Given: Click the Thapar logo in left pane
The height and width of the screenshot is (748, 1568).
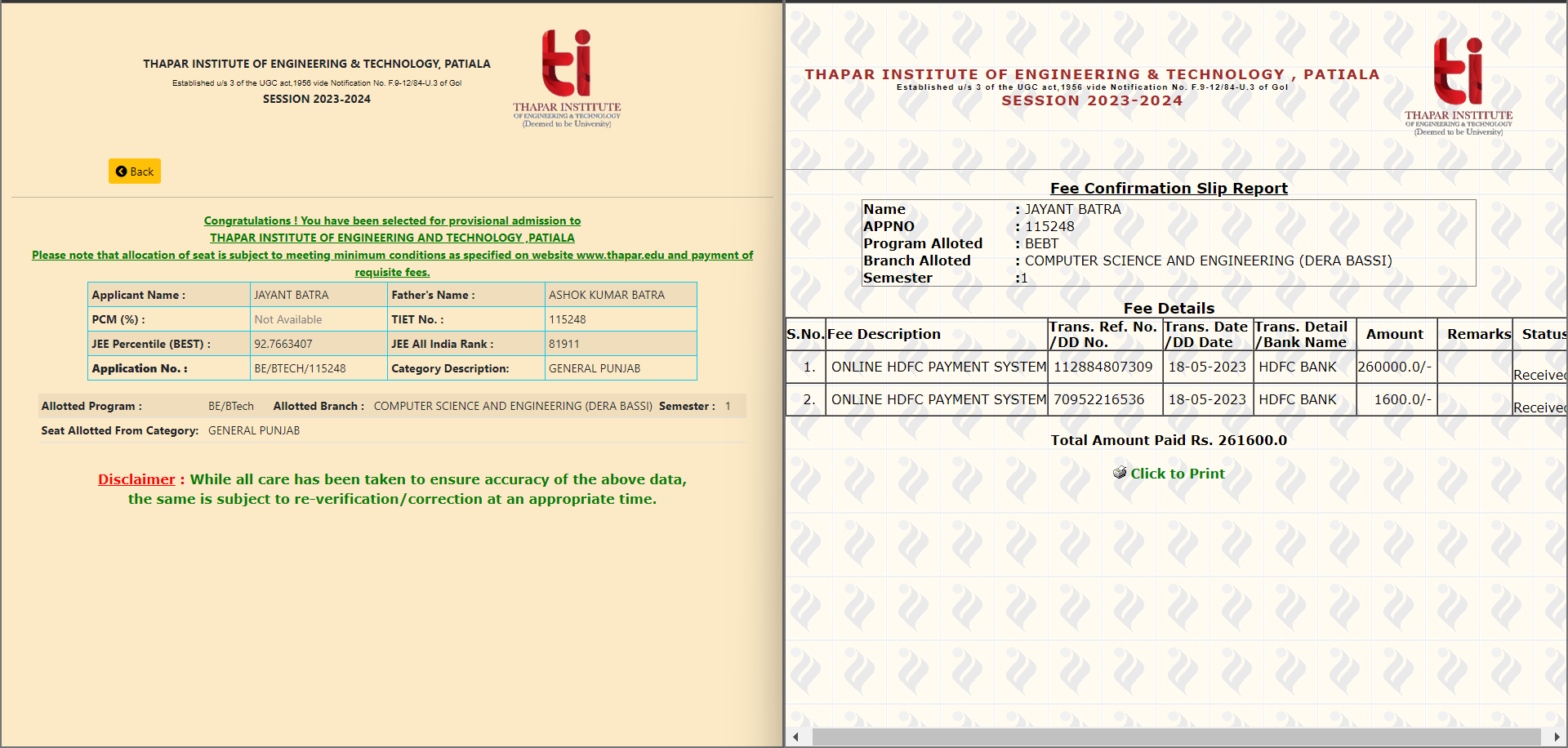Looking at the screenshot, I should [567, 78].
